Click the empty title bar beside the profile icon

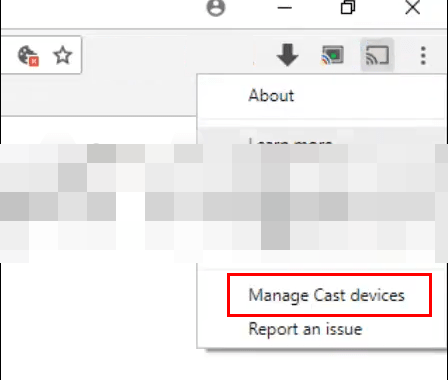[100, 13]
